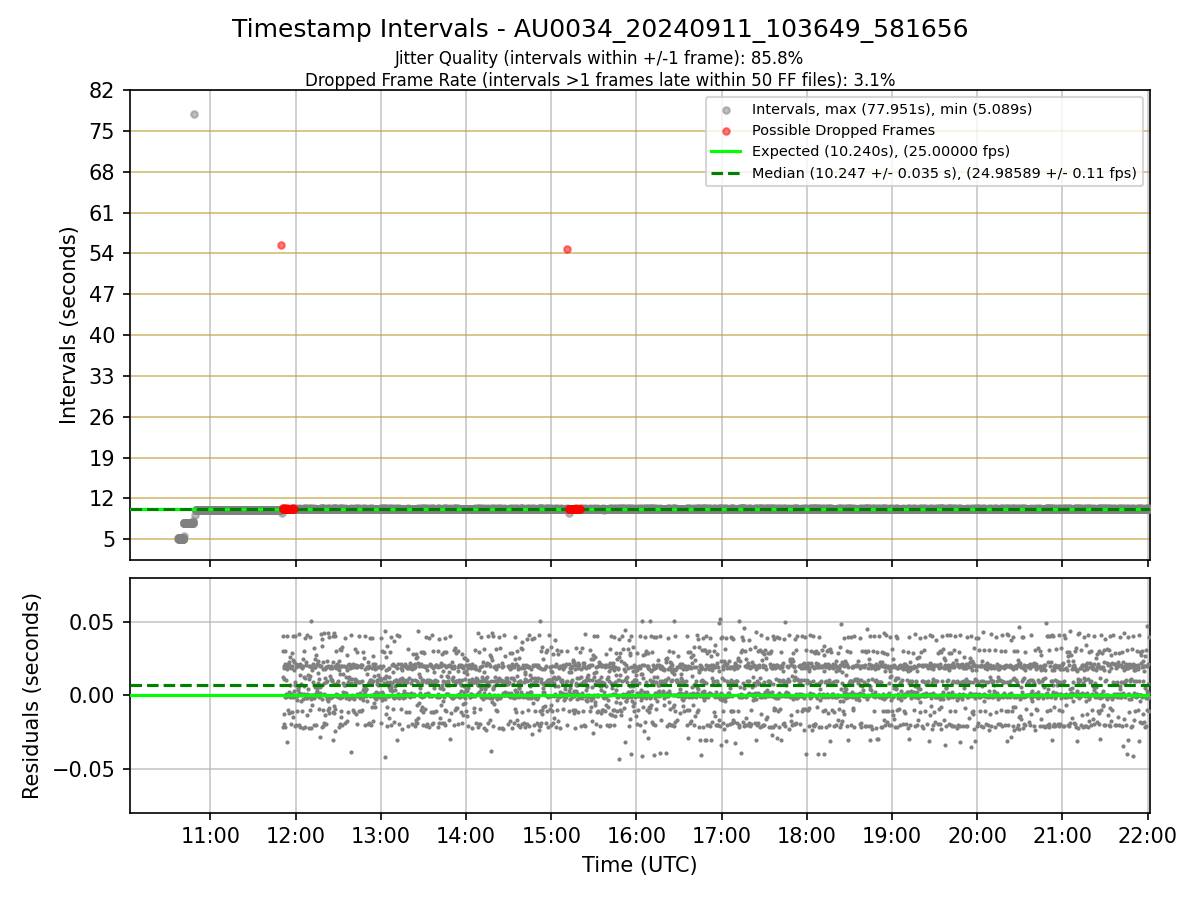1200x900 pixels.
Task: Click the x-axis tick label '15:00'
Action: pyautogui.click(x=551, y=835)
